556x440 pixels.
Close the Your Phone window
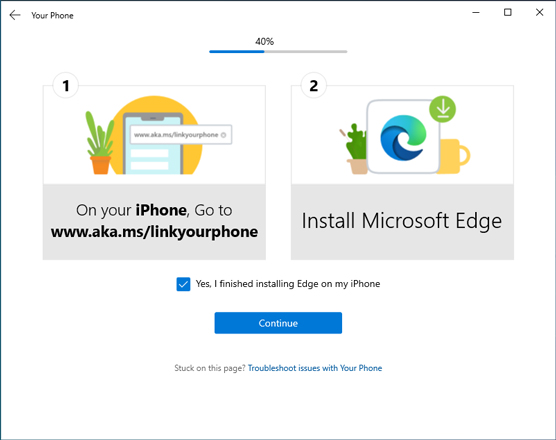[x=539, y=12]
